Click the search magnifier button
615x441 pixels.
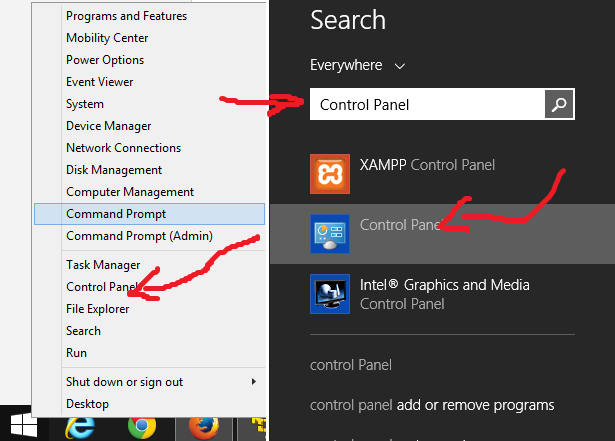[560, 104]
